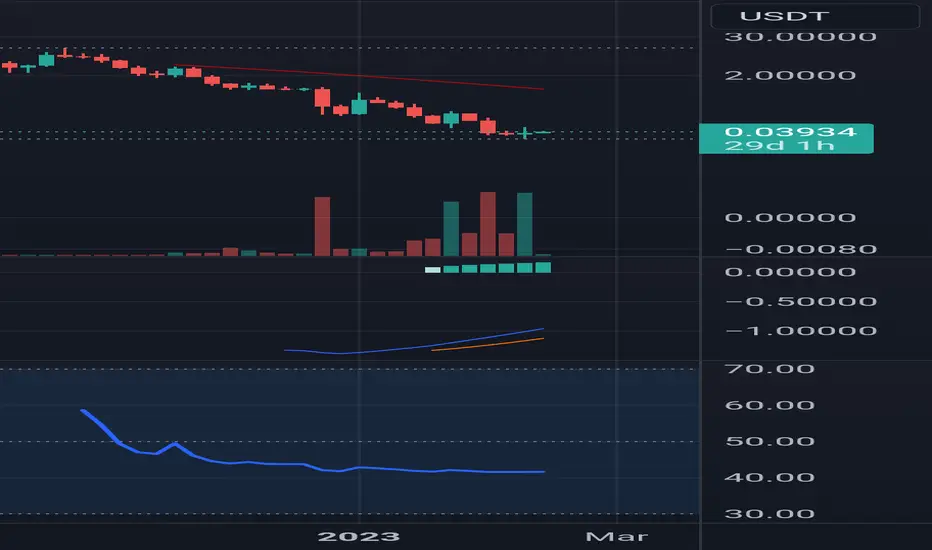Select the red descending trend line
The image size is (932, 550).
coord(360,76)
